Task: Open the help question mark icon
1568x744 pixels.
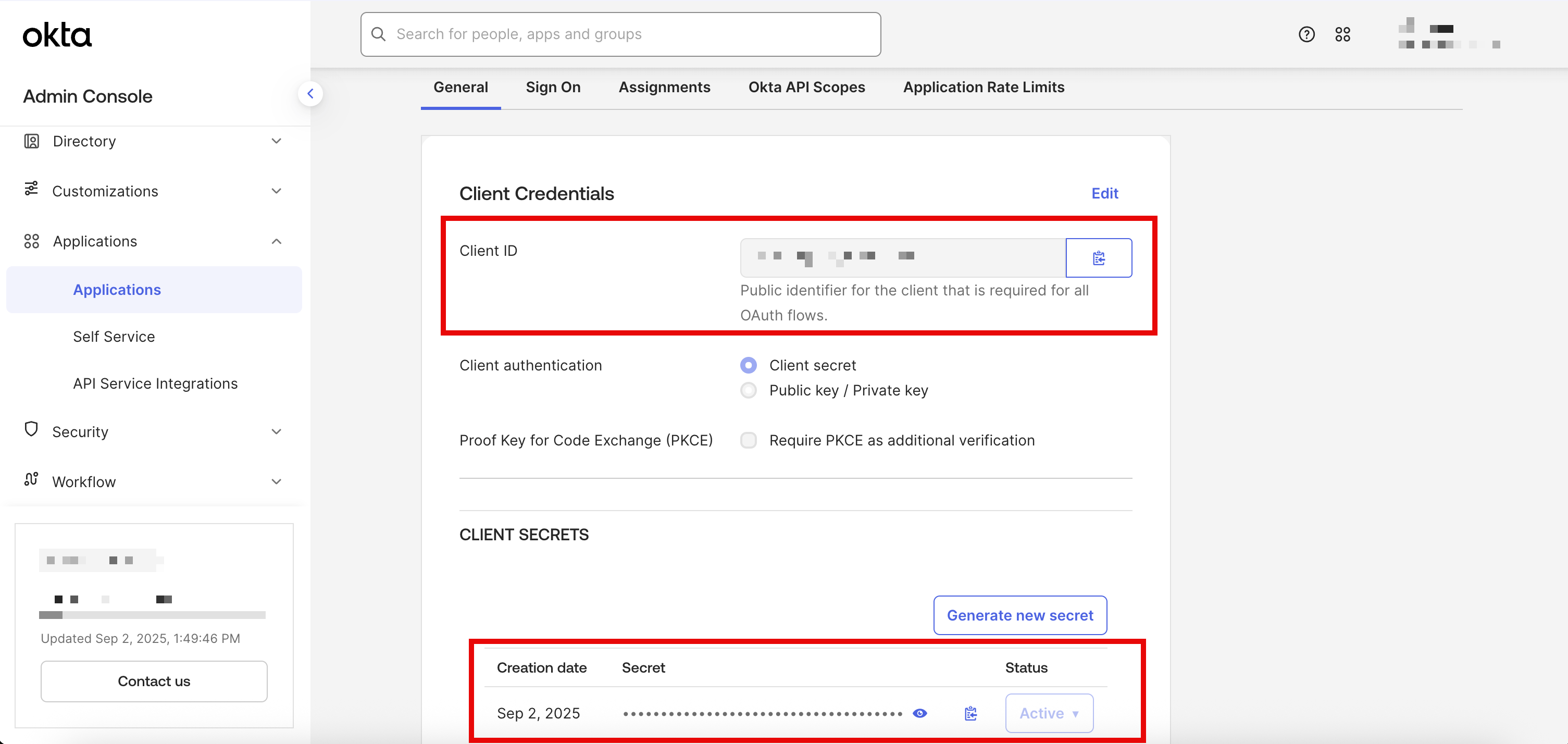Action: [1306, 34]
